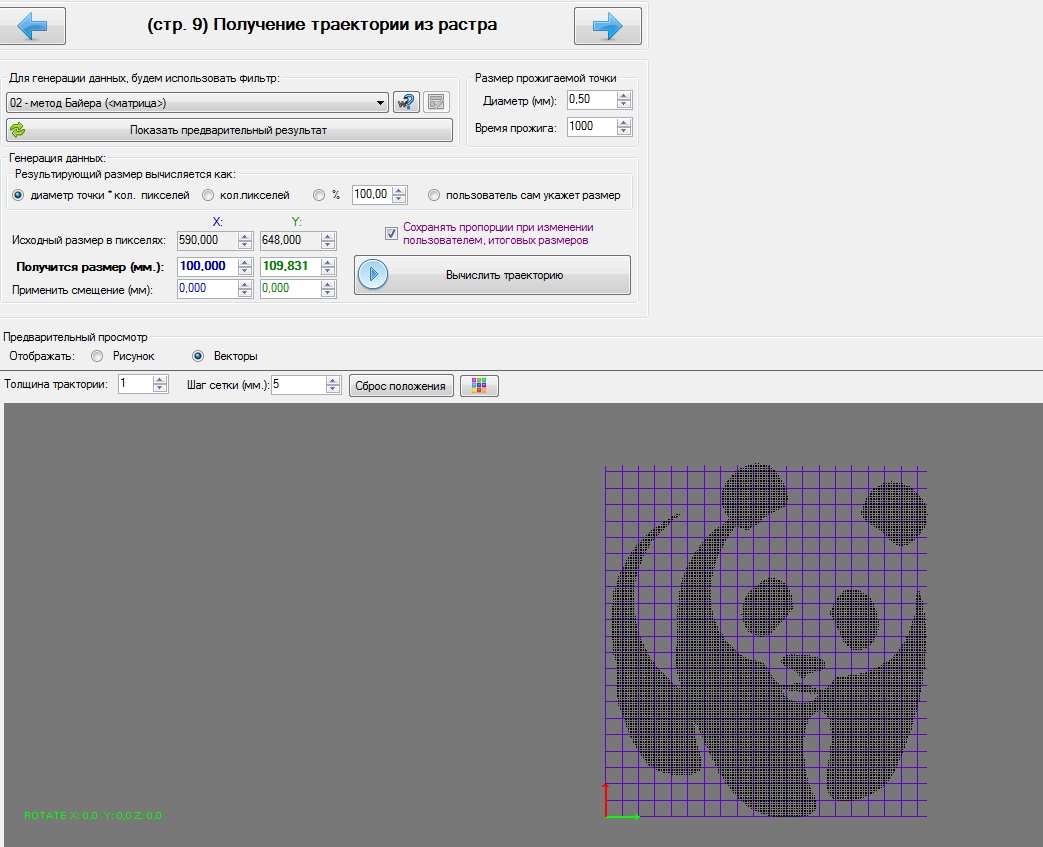Screen dimensions: 1043x847
Task: Edit Шаг сетки (мм) field
Action: (298, 385)
